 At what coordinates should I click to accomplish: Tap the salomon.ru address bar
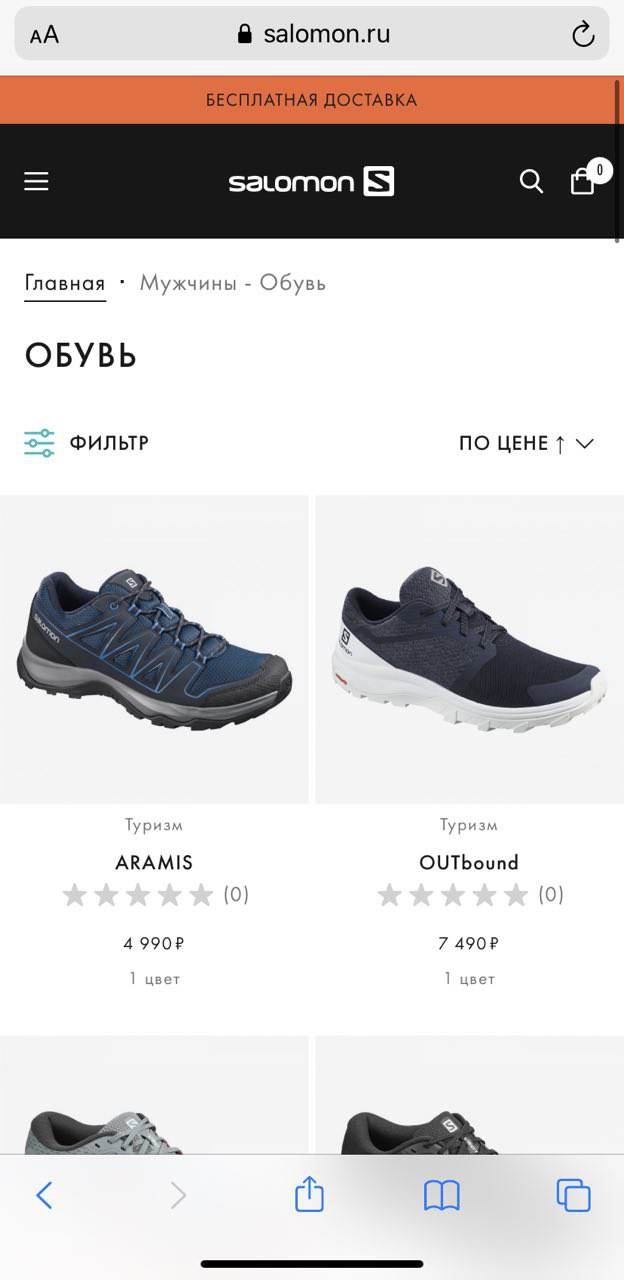click(312, 34)
